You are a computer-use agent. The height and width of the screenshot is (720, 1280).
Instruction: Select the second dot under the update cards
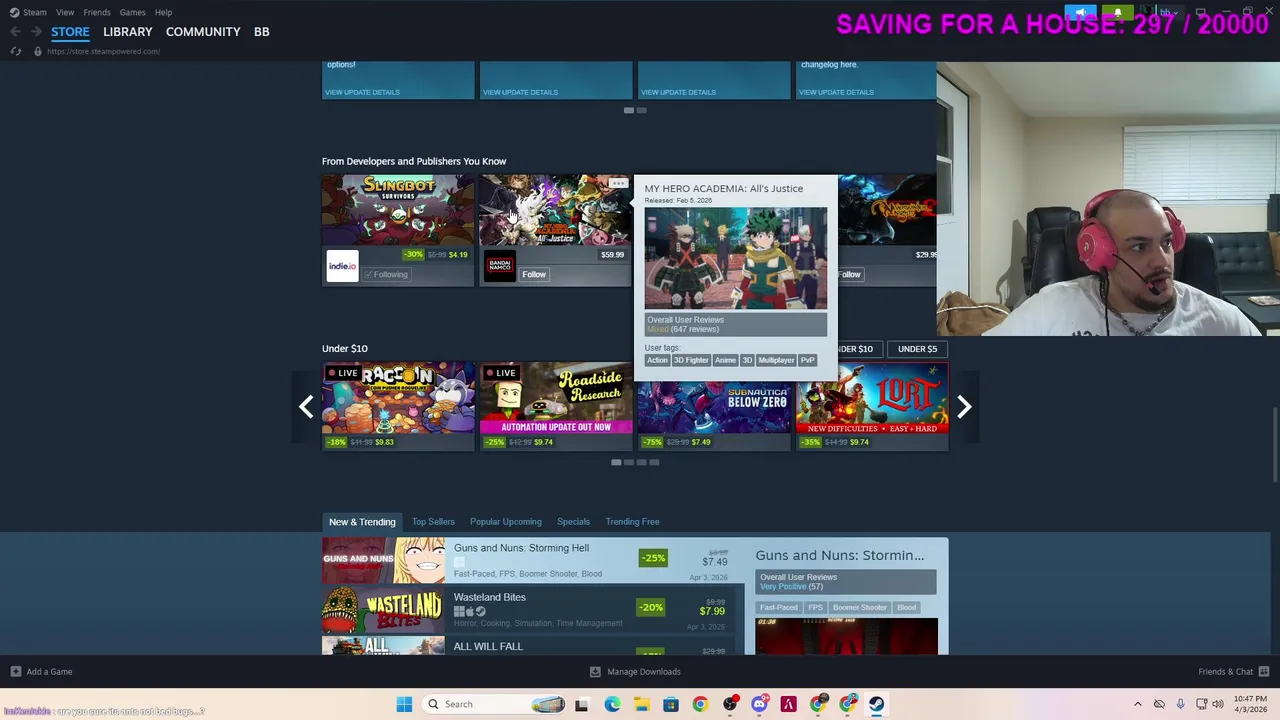642,110
